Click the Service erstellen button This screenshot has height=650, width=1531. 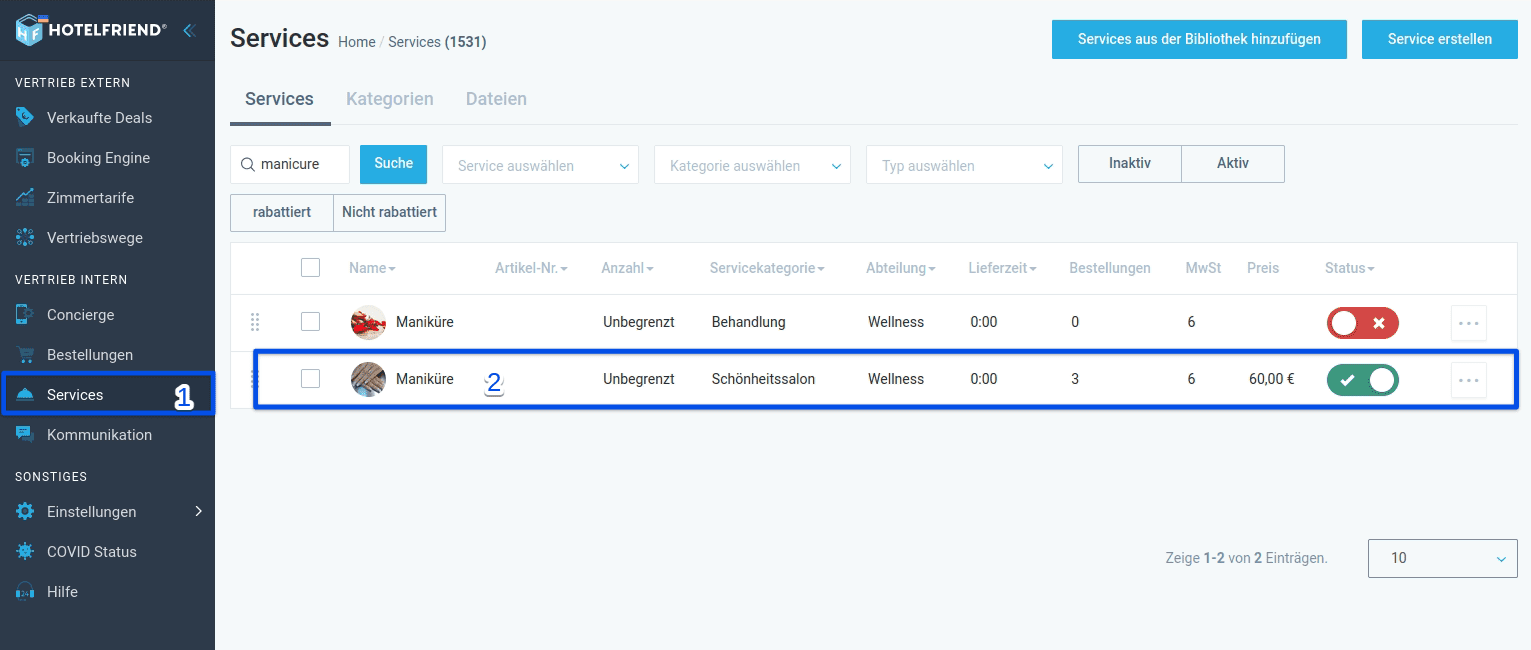point(1440,39)
